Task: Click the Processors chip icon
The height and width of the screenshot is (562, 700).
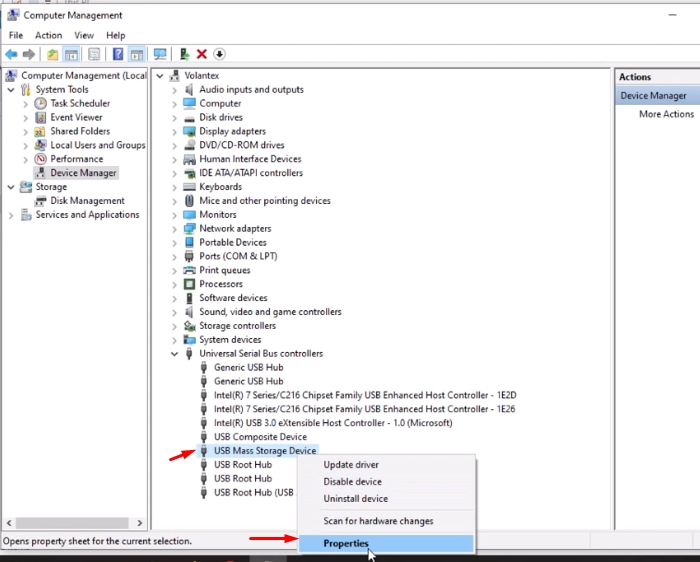Action: point(189,284)
